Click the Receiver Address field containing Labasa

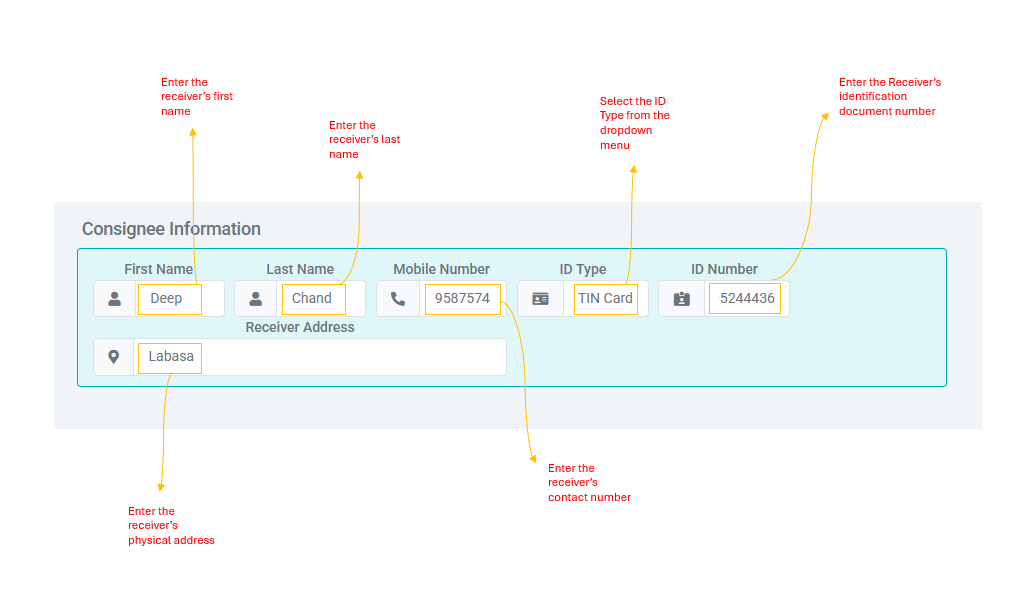tap(320, 357)
